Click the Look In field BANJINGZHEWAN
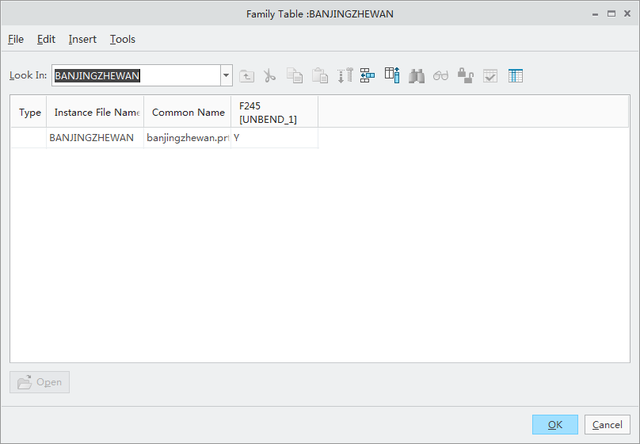Viewport: 640px width, 444px height. coord(136,75)
